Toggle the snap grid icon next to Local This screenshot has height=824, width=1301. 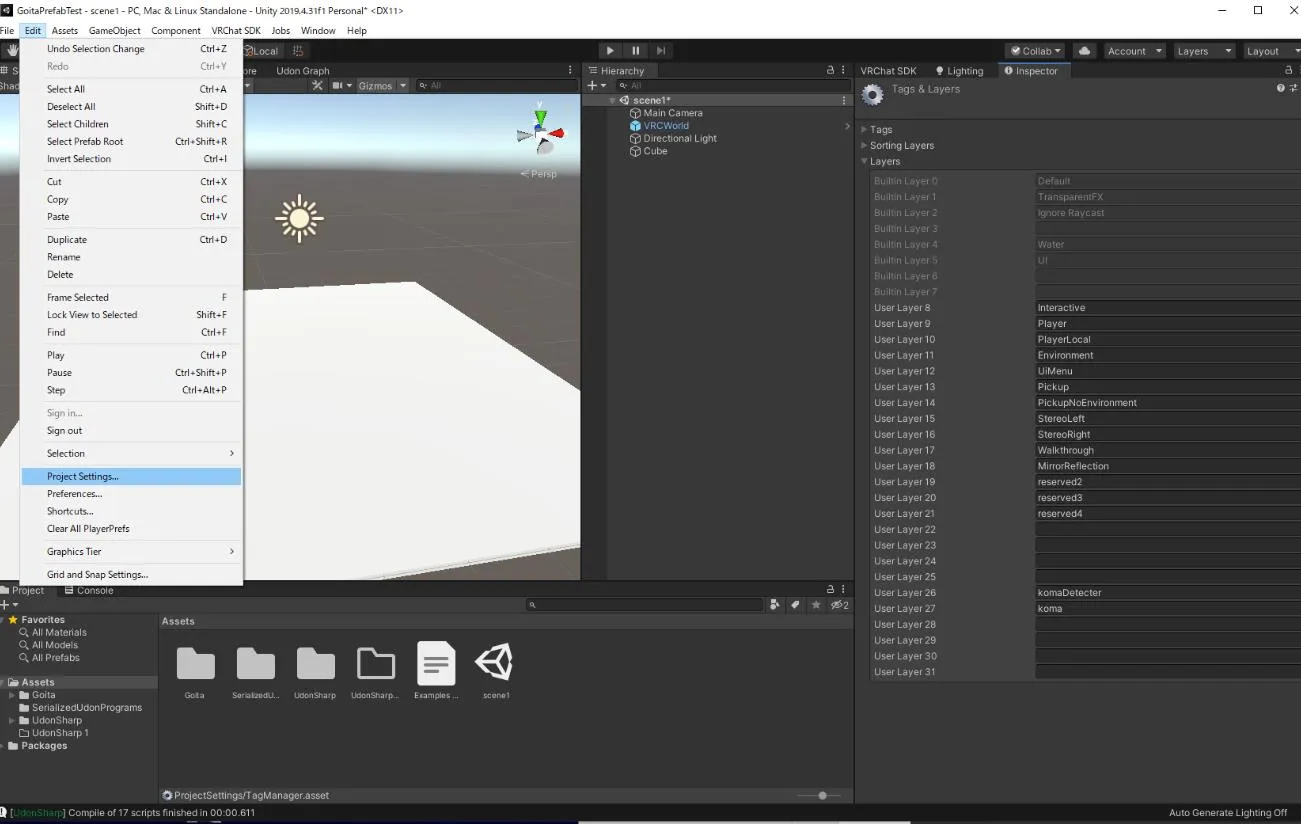[298, 51]
